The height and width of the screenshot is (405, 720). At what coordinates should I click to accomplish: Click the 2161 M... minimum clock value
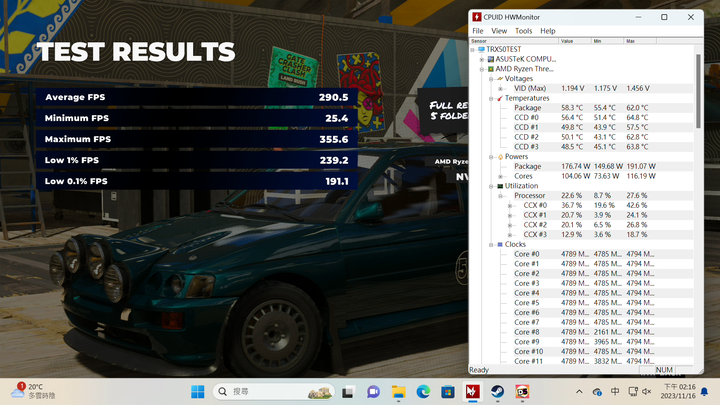point(608,332)
